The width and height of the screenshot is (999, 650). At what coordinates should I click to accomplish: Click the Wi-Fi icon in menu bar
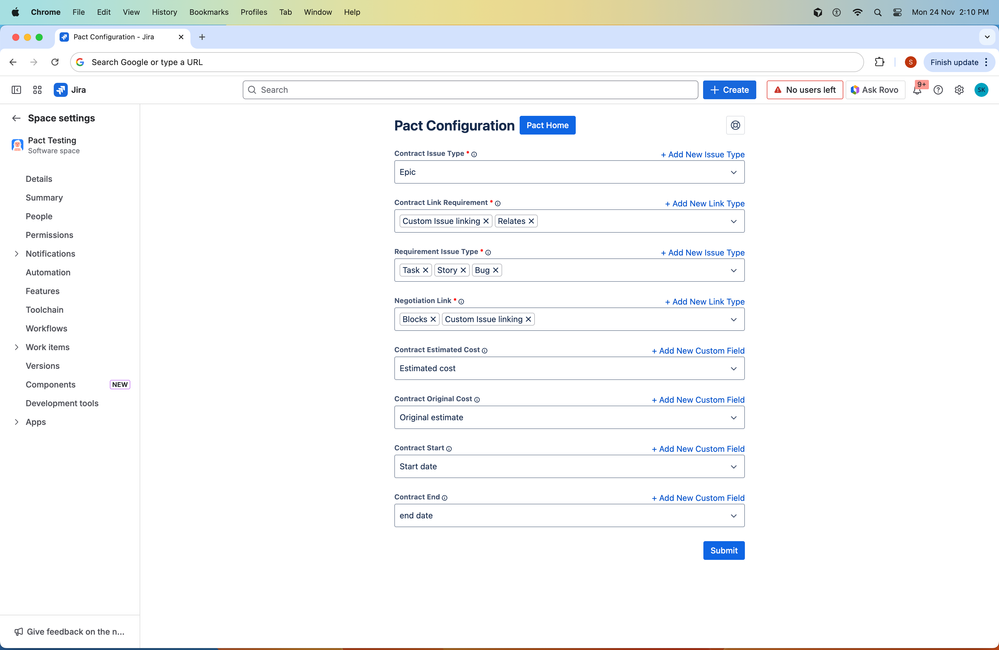858,12
